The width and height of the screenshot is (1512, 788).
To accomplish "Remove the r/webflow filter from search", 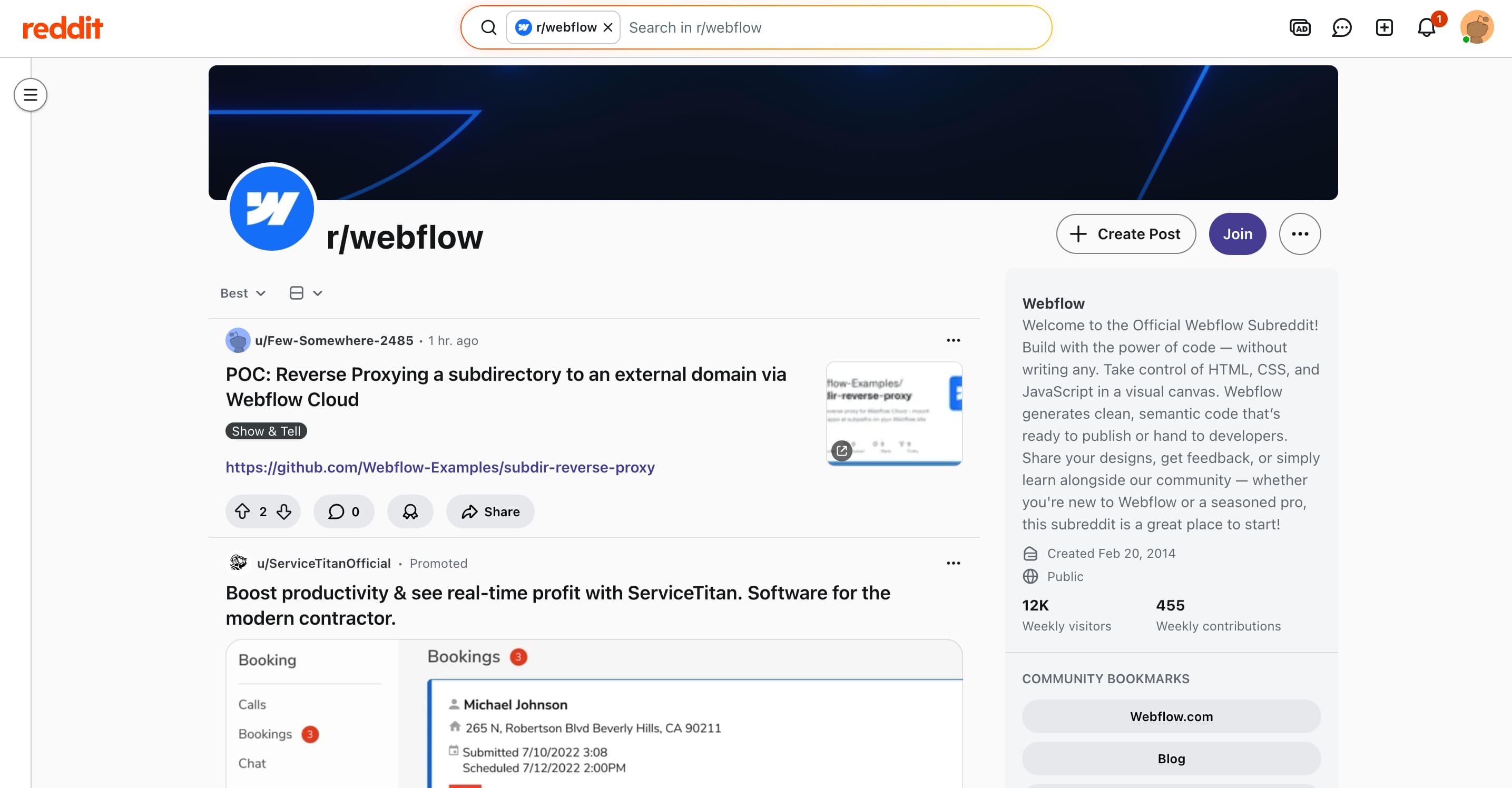I will 608,27.
